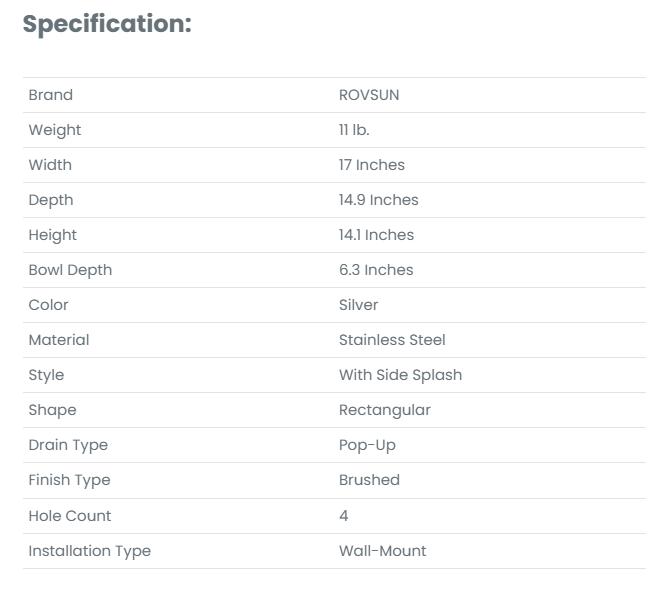Viewport: 663px width, 594px height.
Task: Click the Bowl Depth row label
Action: click(70, 270)
